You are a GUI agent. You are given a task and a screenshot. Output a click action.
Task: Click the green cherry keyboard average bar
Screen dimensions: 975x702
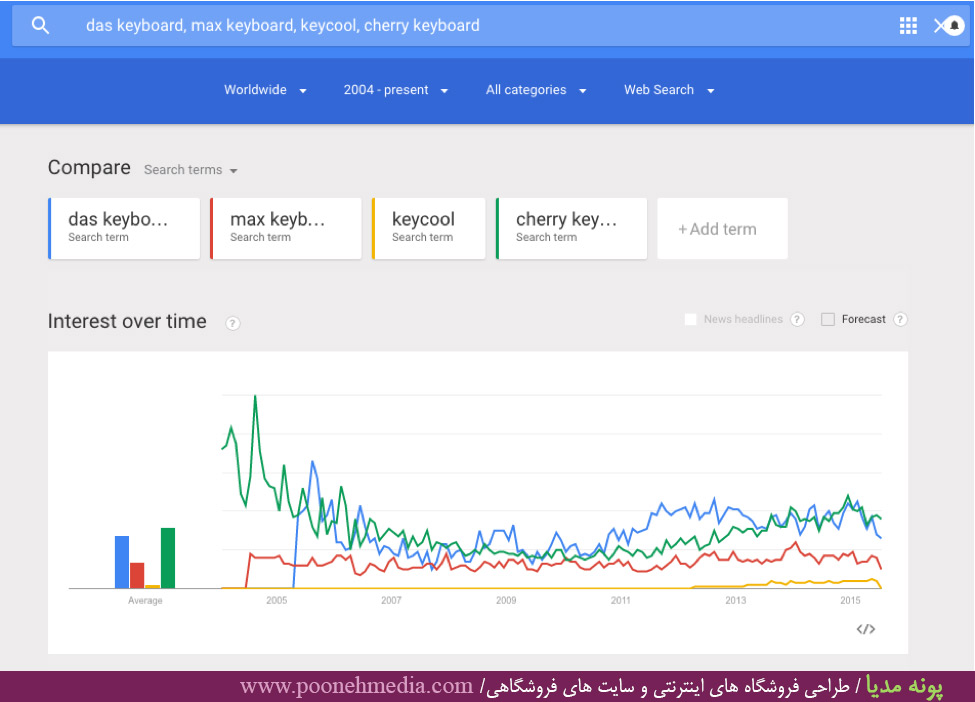(168, 558)
